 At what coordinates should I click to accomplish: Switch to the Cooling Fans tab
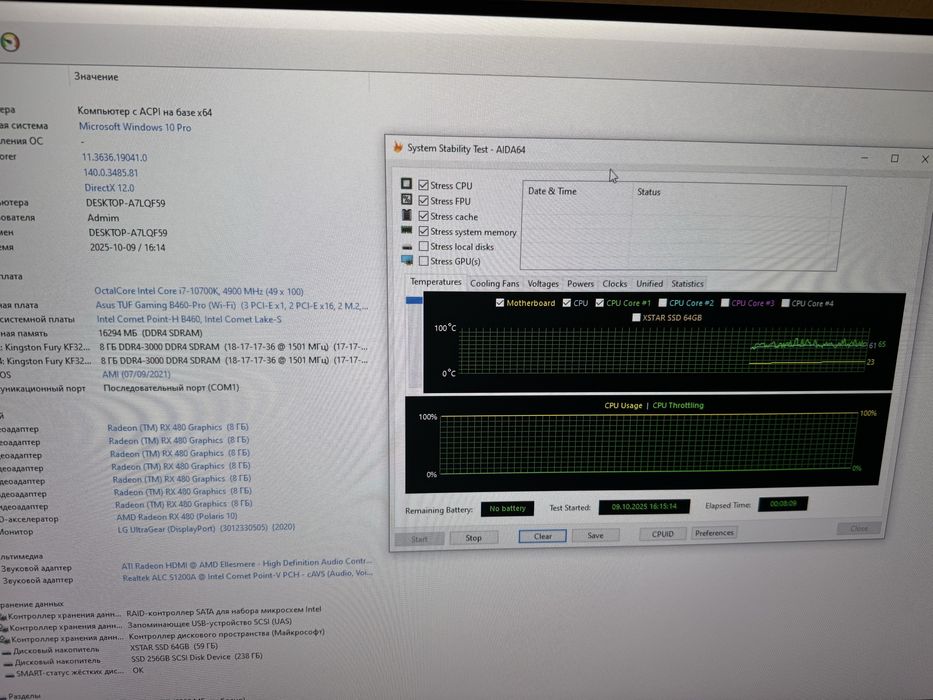494,284
